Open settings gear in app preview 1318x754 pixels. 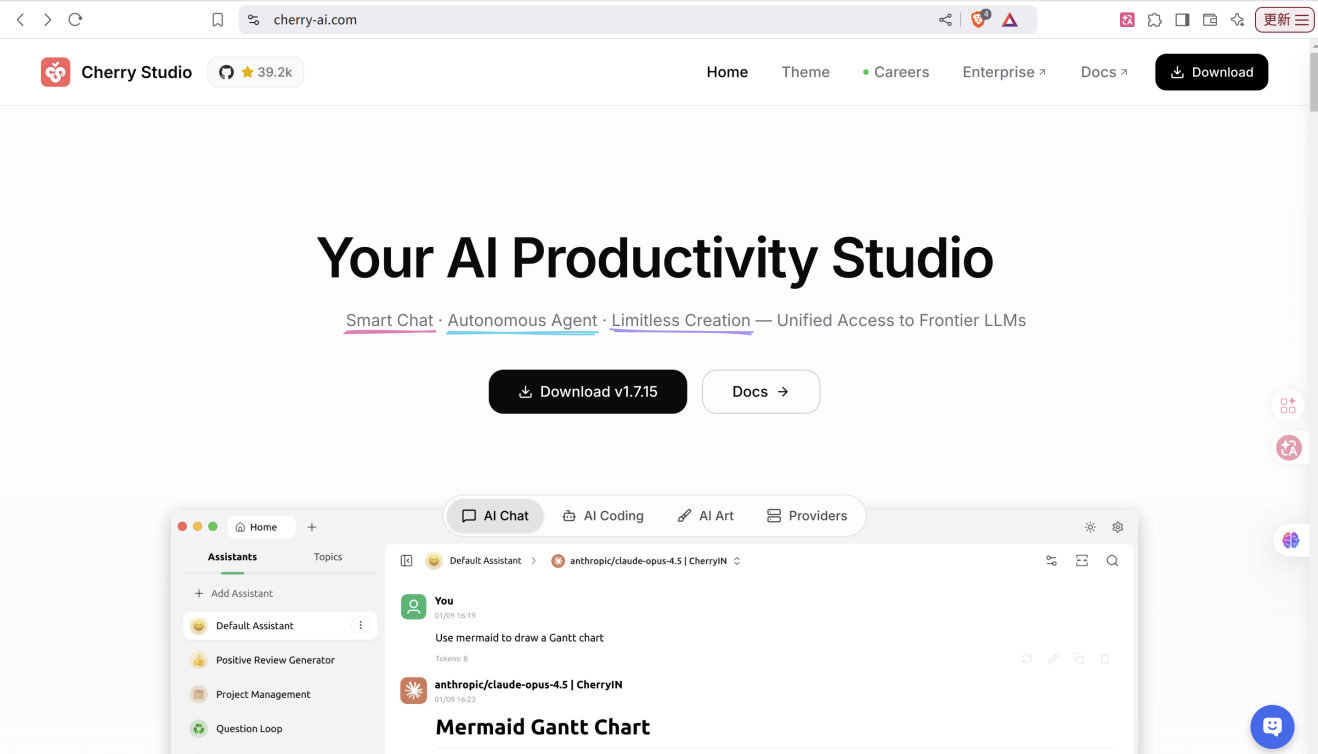1118,527
